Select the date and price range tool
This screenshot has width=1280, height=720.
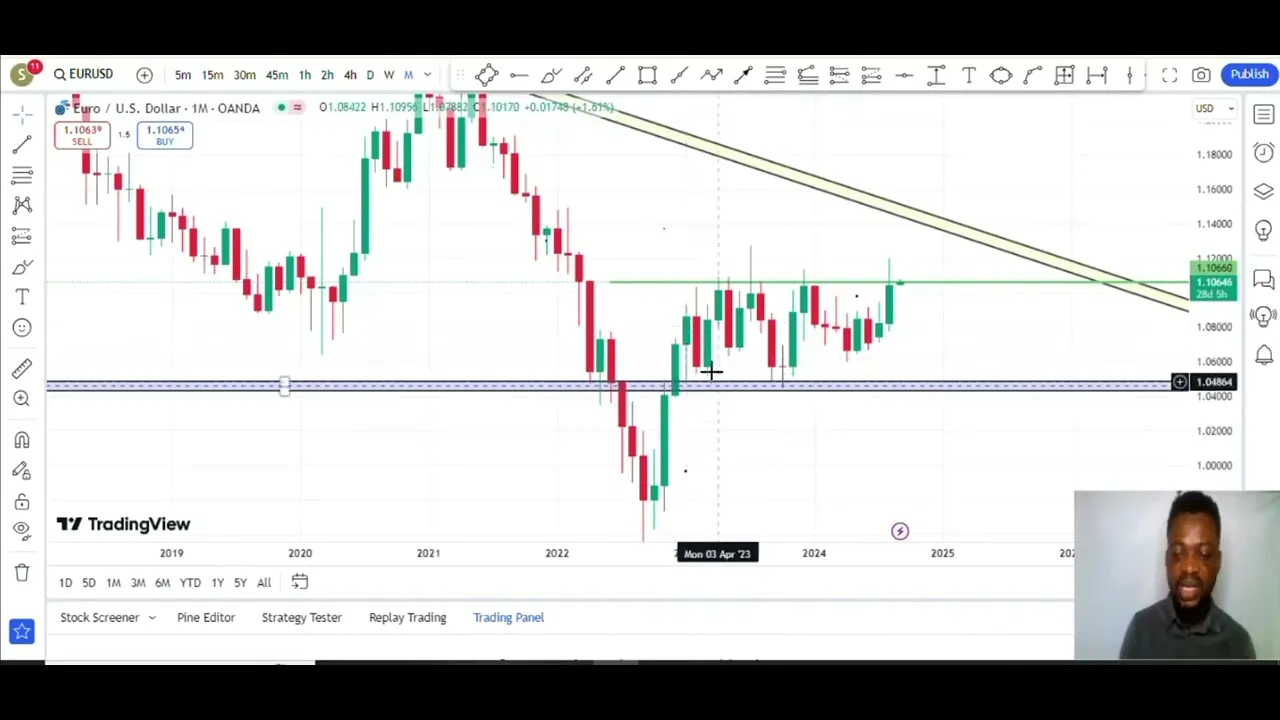(x=1065, y=75)
